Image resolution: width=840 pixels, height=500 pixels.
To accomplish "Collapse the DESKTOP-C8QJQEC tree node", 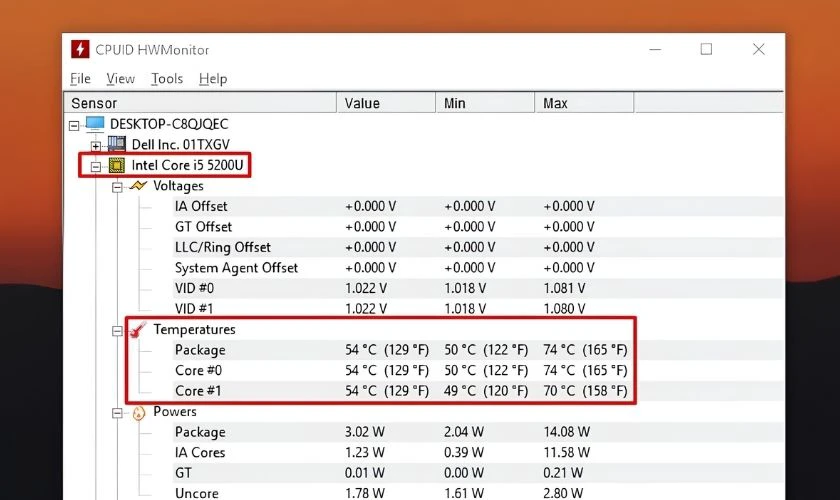I will click(x=74, y=125).
